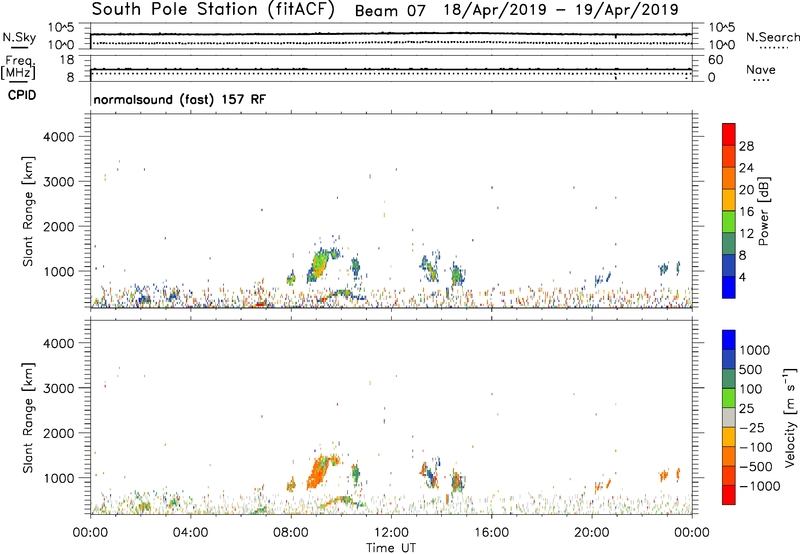
Task: Click the 20:00 time axis label
Action: 592,533
